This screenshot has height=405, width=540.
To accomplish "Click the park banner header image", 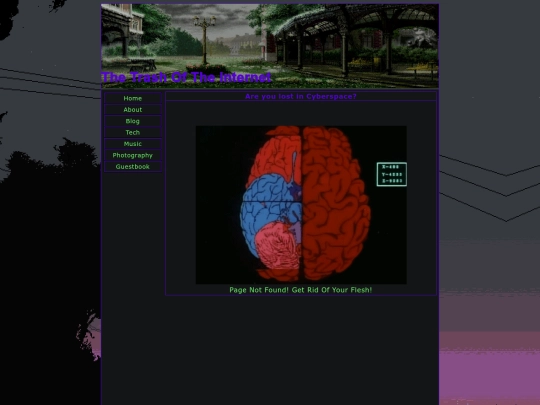I will click(270, 46).
